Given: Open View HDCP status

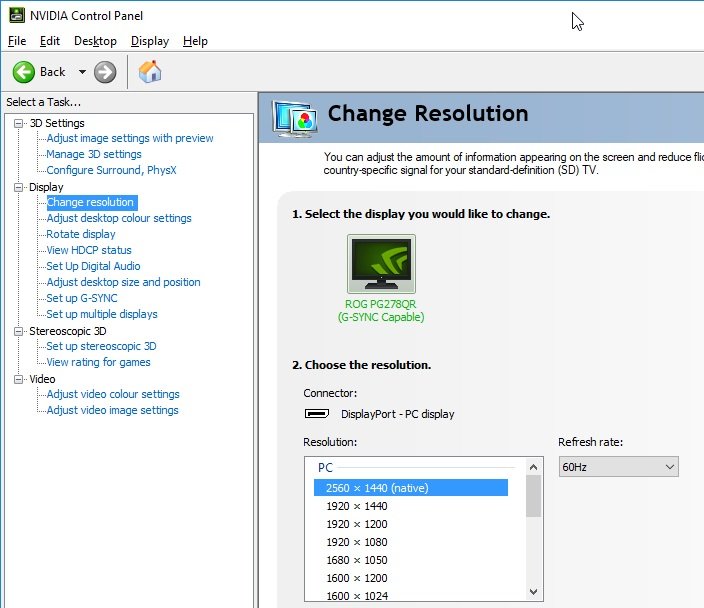Looking at the screenshot, I should click(89, 250).
